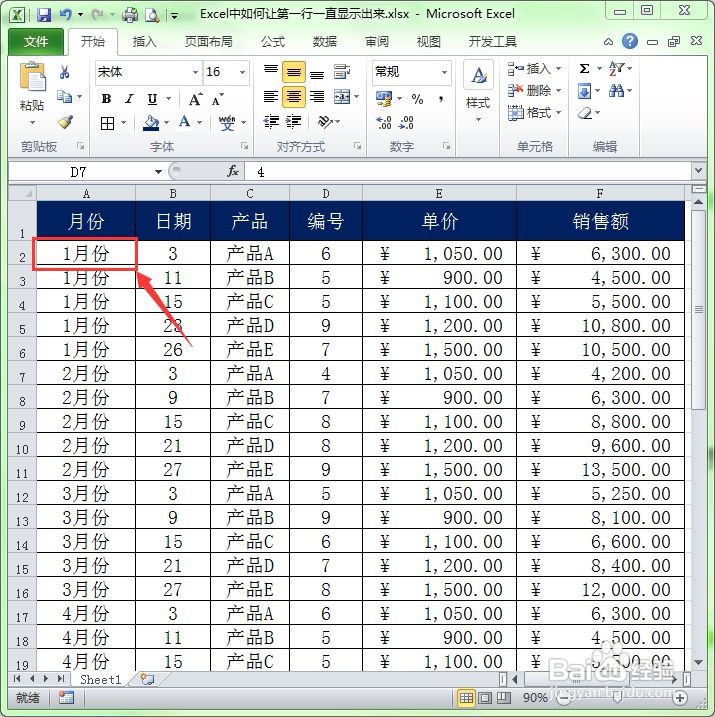Click the Insert Function fx button

point(233,171)
